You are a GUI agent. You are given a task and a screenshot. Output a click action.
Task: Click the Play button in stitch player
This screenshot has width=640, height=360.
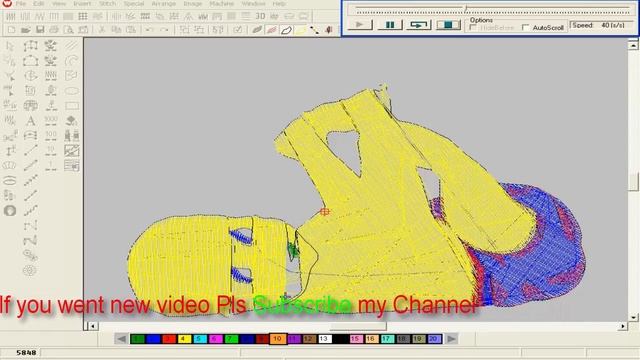coord(360,25)
